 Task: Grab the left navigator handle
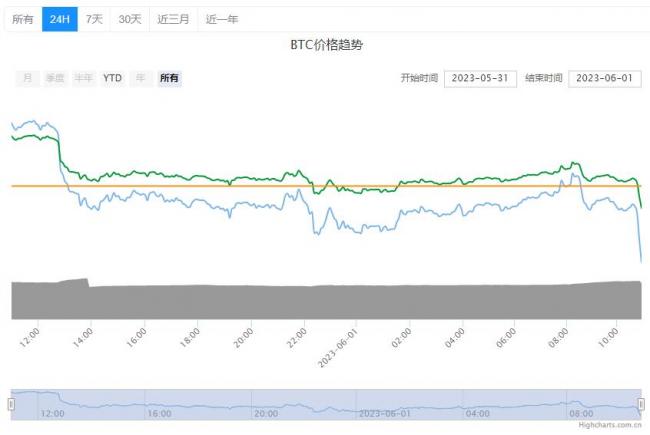tap(11, 404)
